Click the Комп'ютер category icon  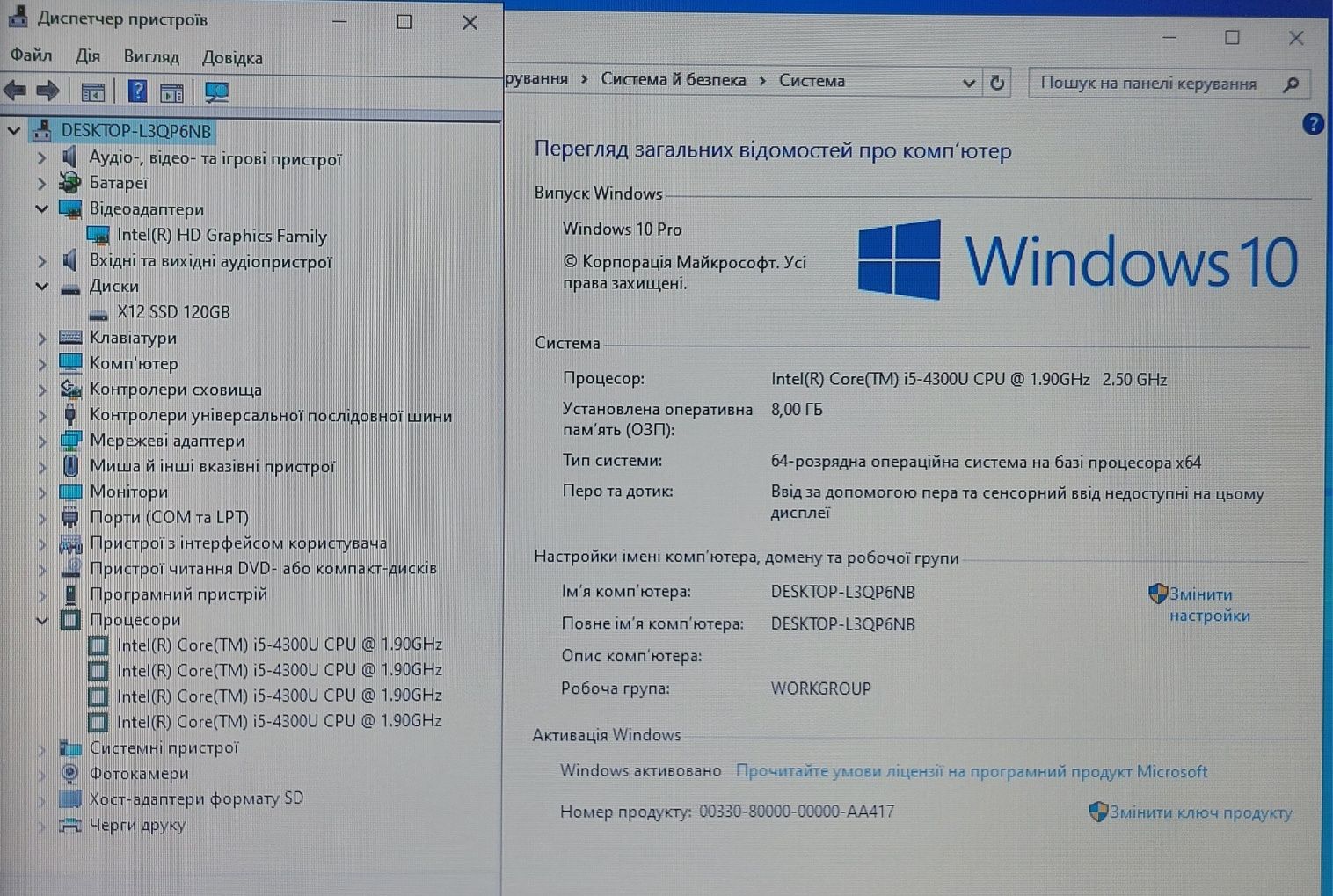(x=70, y=362)
